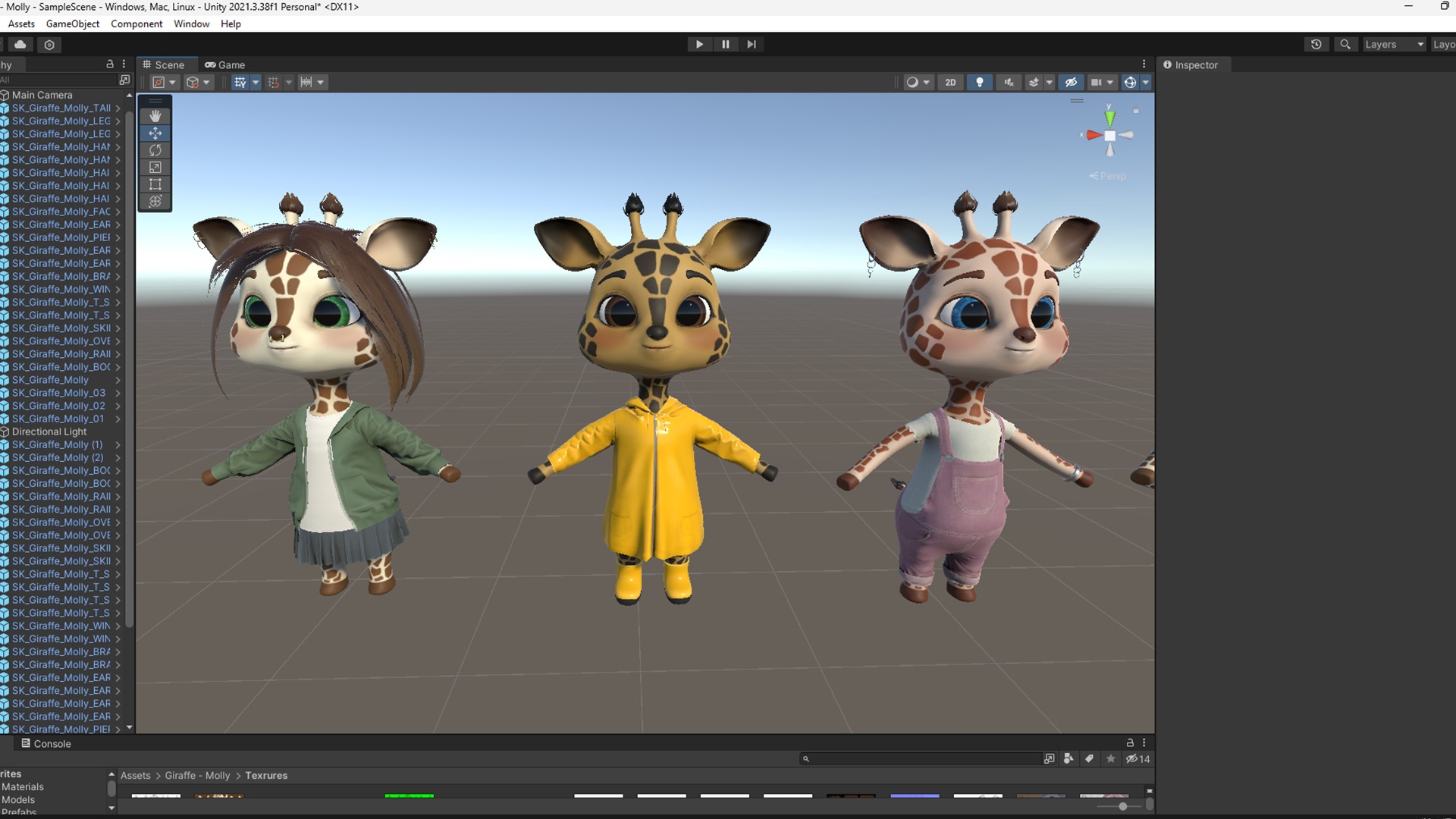The height and width of the screenshot is (819, 1456).
Task: Pause play mode
Action: (725, 44)
